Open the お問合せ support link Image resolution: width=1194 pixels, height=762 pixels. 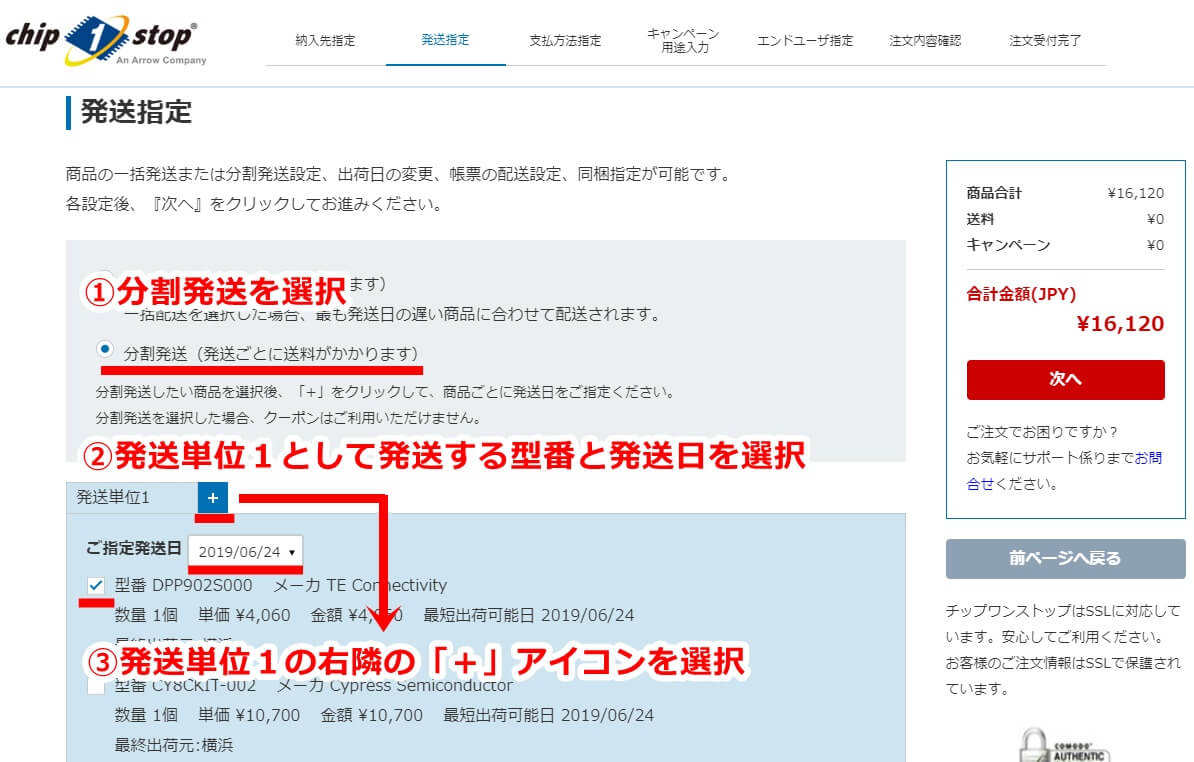coord(1147,458)
